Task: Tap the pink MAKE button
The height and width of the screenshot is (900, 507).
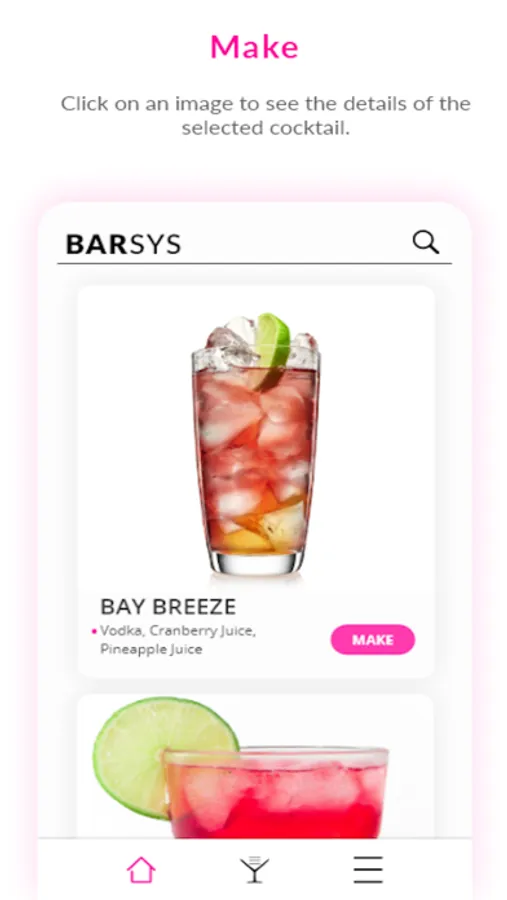Action: [x=373, y=639]
